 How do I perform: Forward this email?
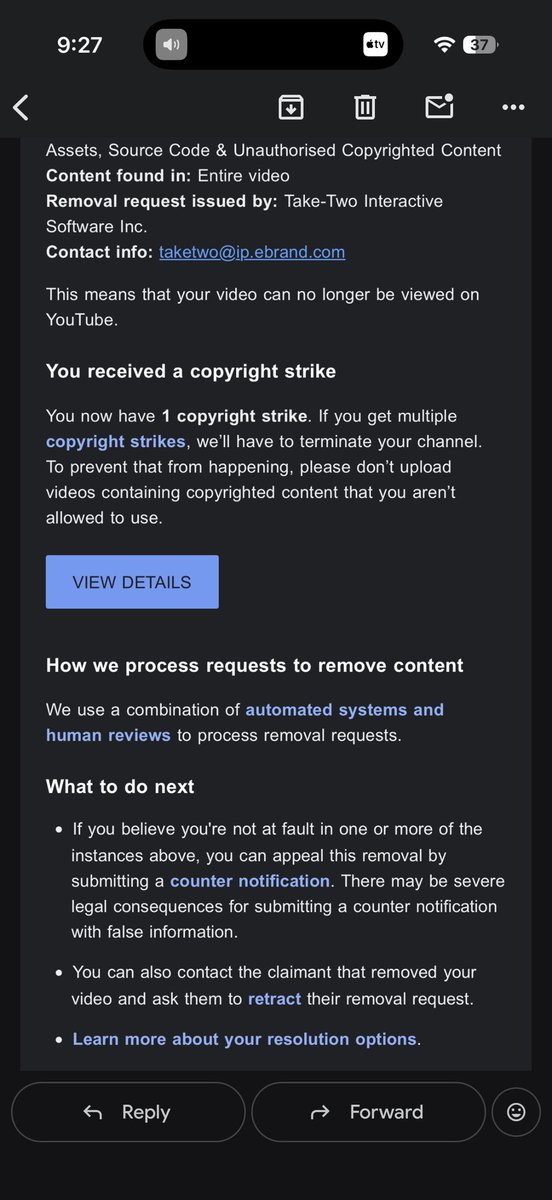[x=368, y=1112]
